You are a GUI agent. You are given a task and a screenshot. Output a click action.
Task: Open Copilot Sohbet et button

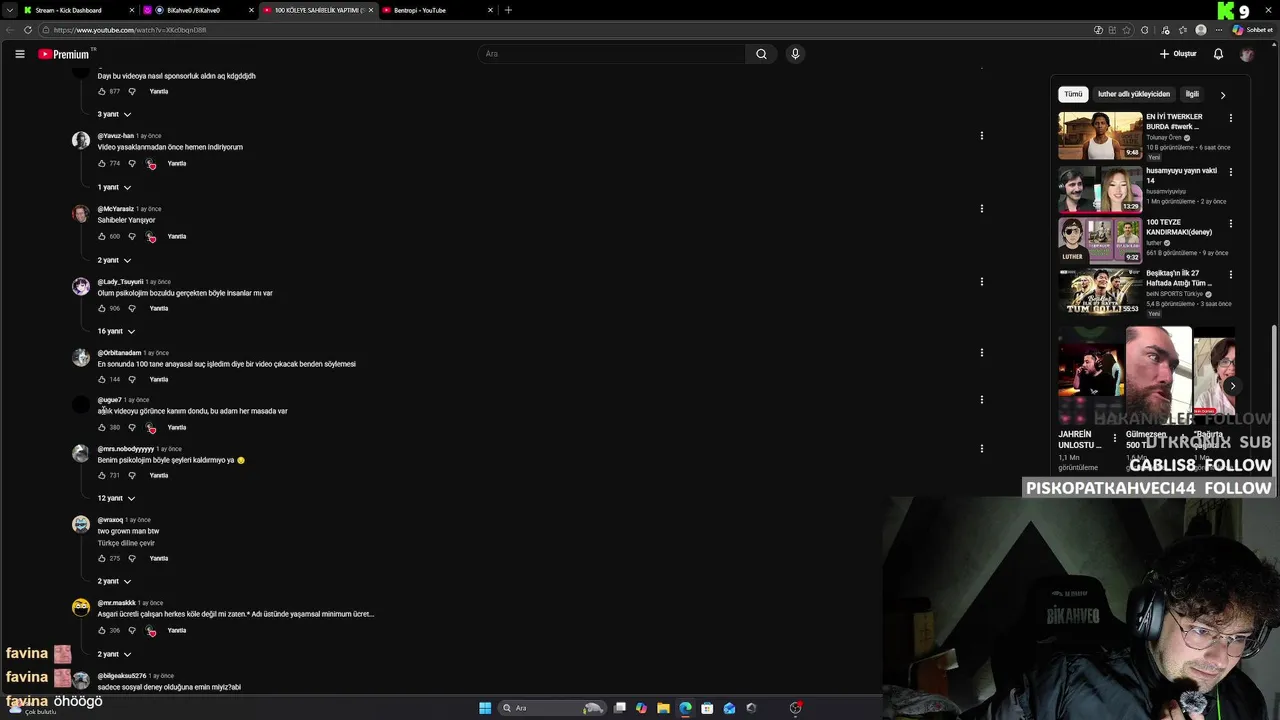tap(1251, 30)
